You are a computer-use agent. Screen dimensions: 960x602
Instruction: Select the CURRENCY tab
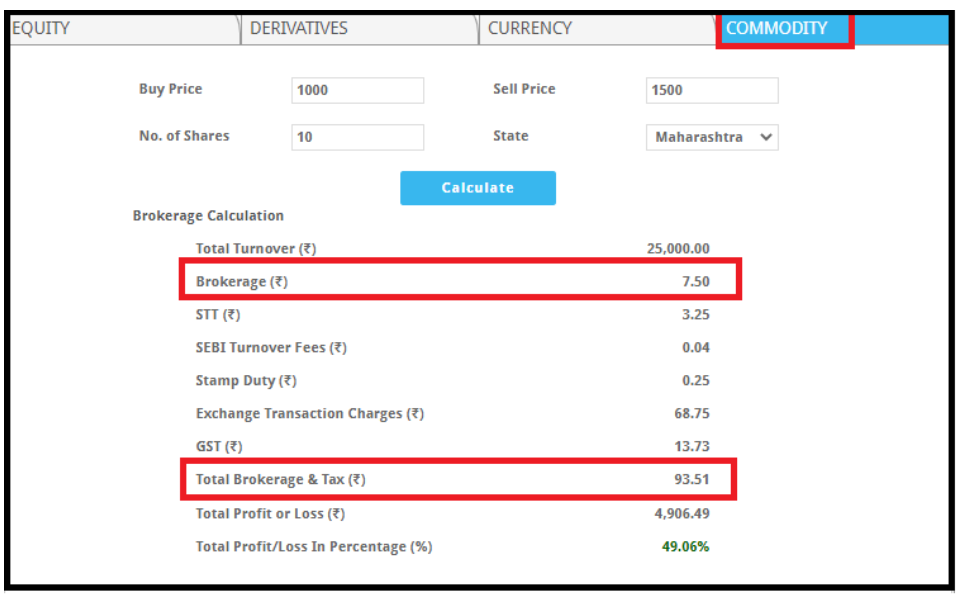point(530,28)
